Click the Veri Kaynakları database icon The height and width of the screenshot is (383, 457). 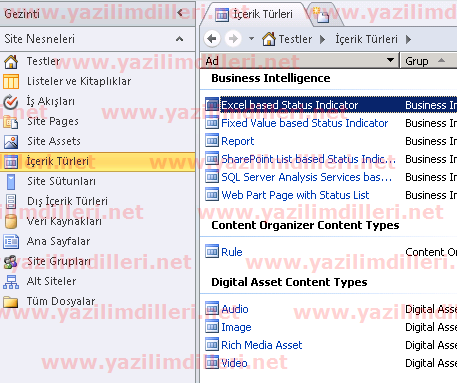coord(11,221)
